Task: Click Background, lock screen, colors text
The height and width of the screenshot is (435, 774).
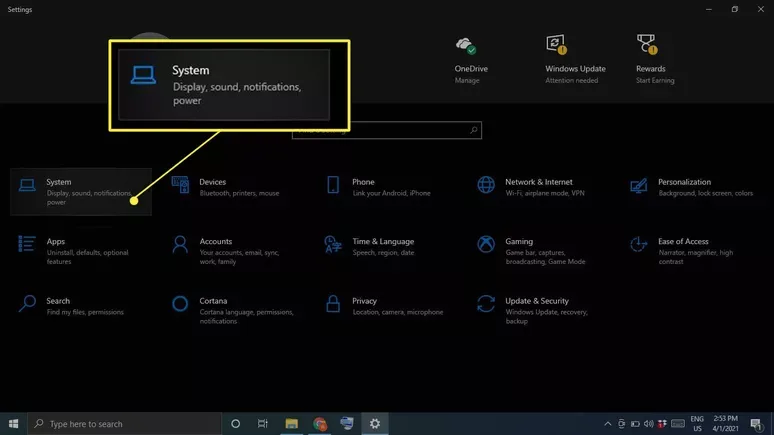Action: [x=706, y=193]
